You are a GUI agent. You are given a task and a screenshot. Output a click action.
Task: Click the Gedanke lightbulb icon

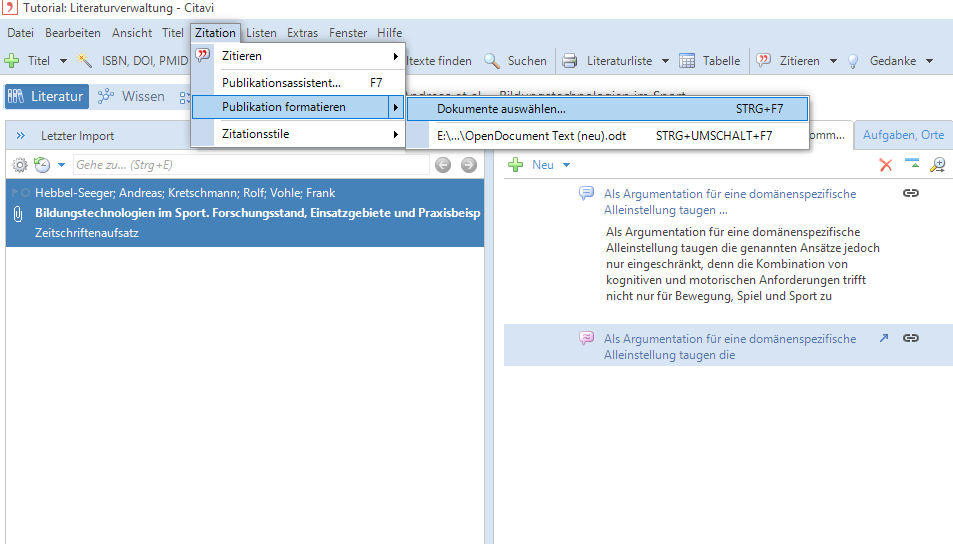point(853,61)
